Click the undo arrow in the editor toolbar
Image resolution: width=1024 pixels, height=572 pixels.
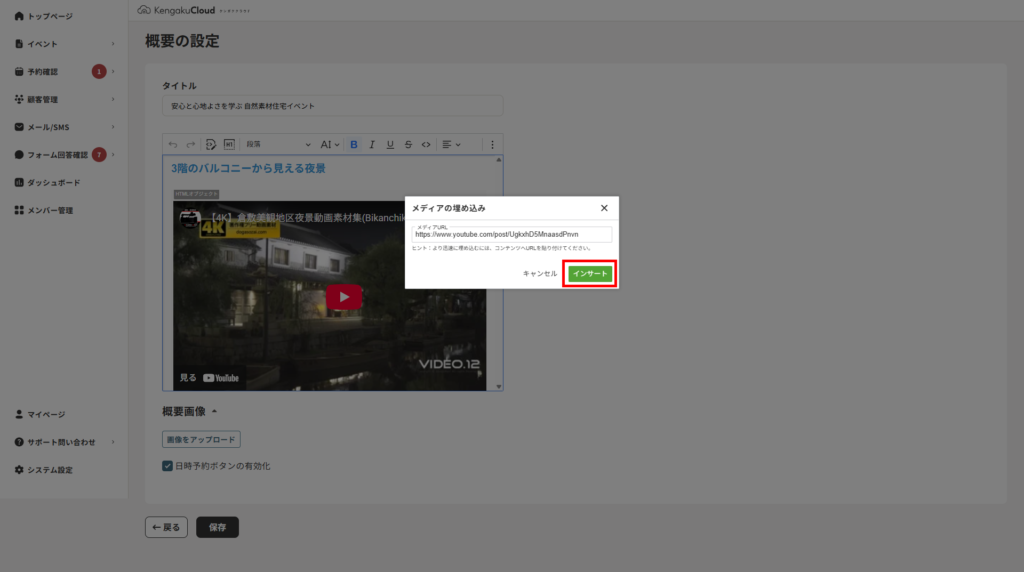173,144
